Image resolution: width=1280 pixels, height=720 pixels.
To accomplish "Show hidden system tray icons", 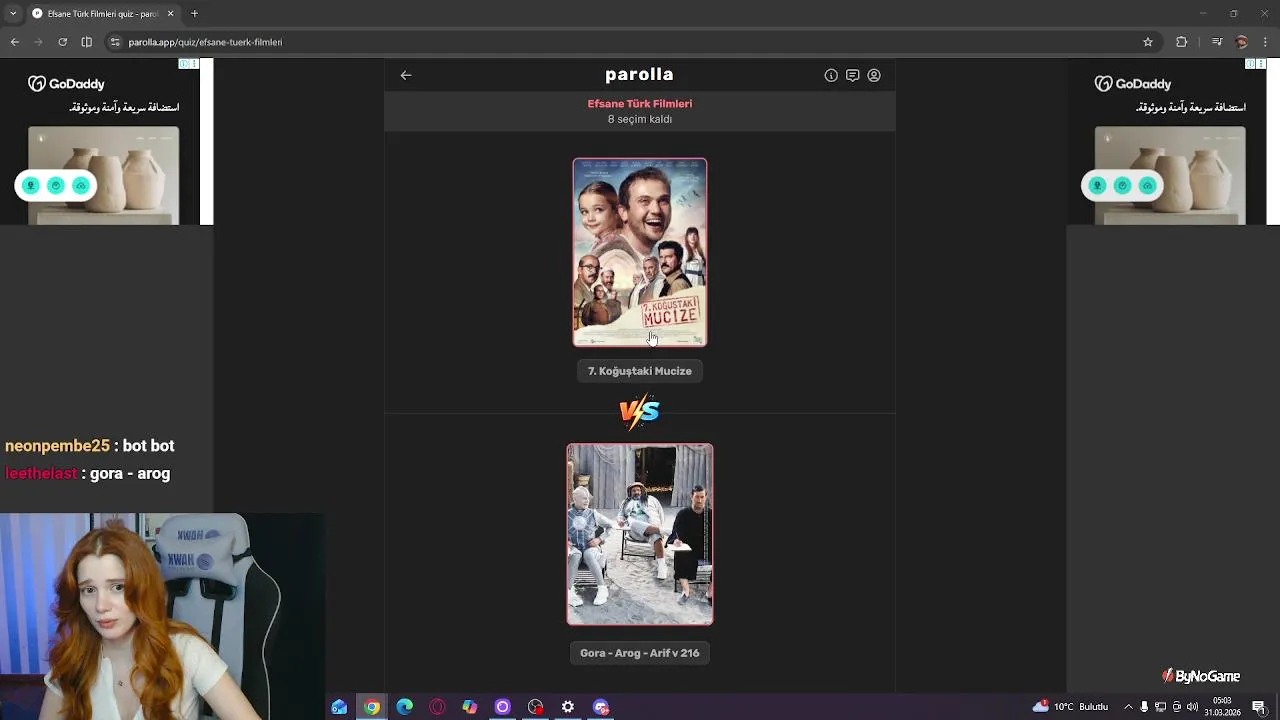I will (1128, 707).
